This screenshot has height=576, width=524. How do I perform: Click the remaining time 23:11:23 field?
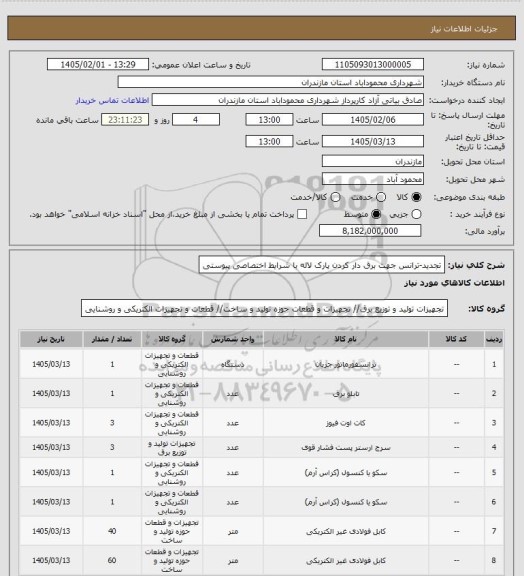(125, 120)
